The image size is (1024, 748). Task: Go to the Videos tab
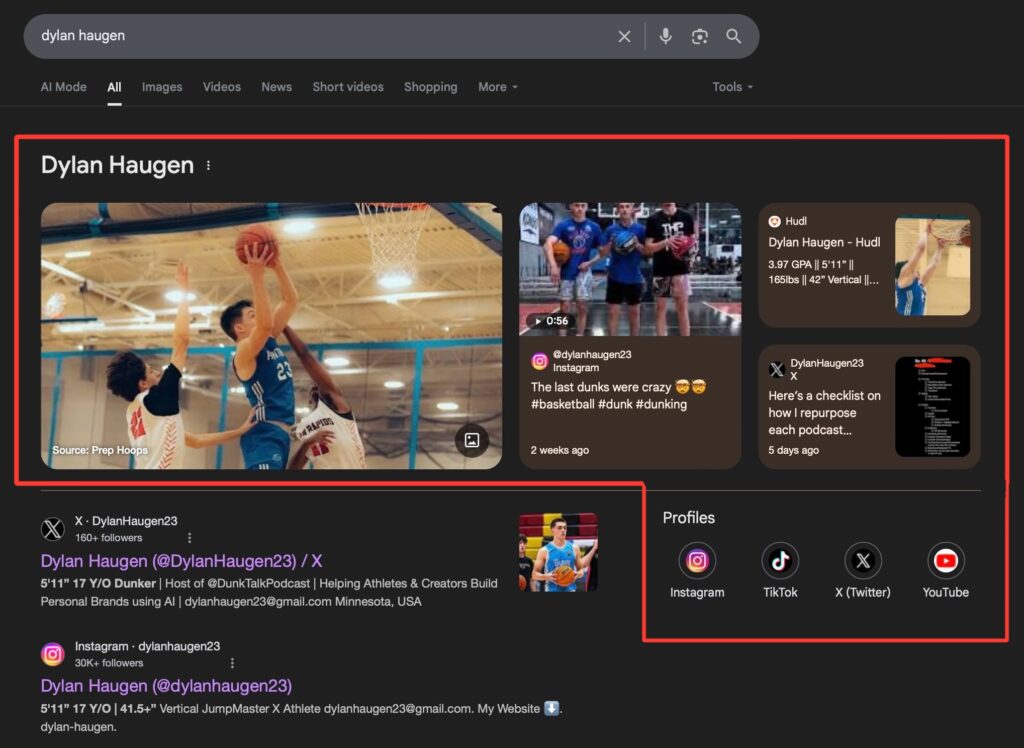tap(221, 87)
